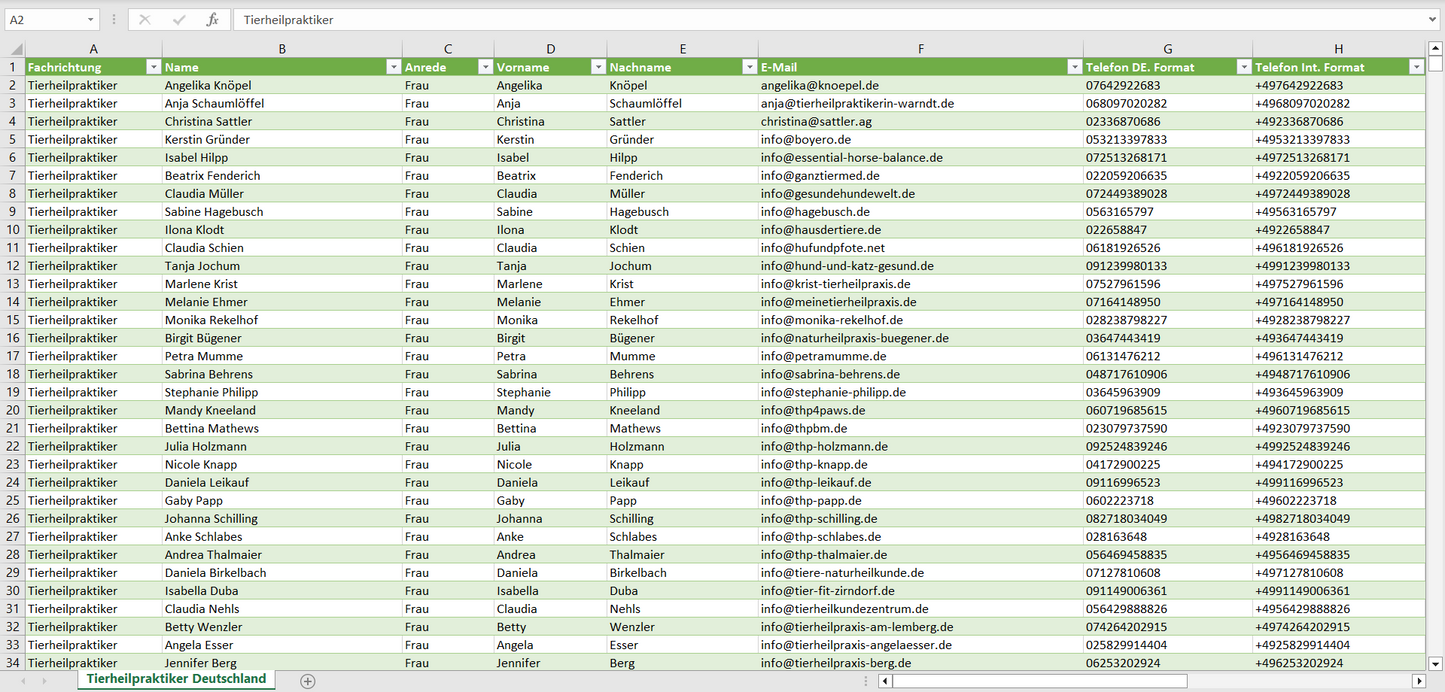Select column F header
1445x692 pixels.
920,49
